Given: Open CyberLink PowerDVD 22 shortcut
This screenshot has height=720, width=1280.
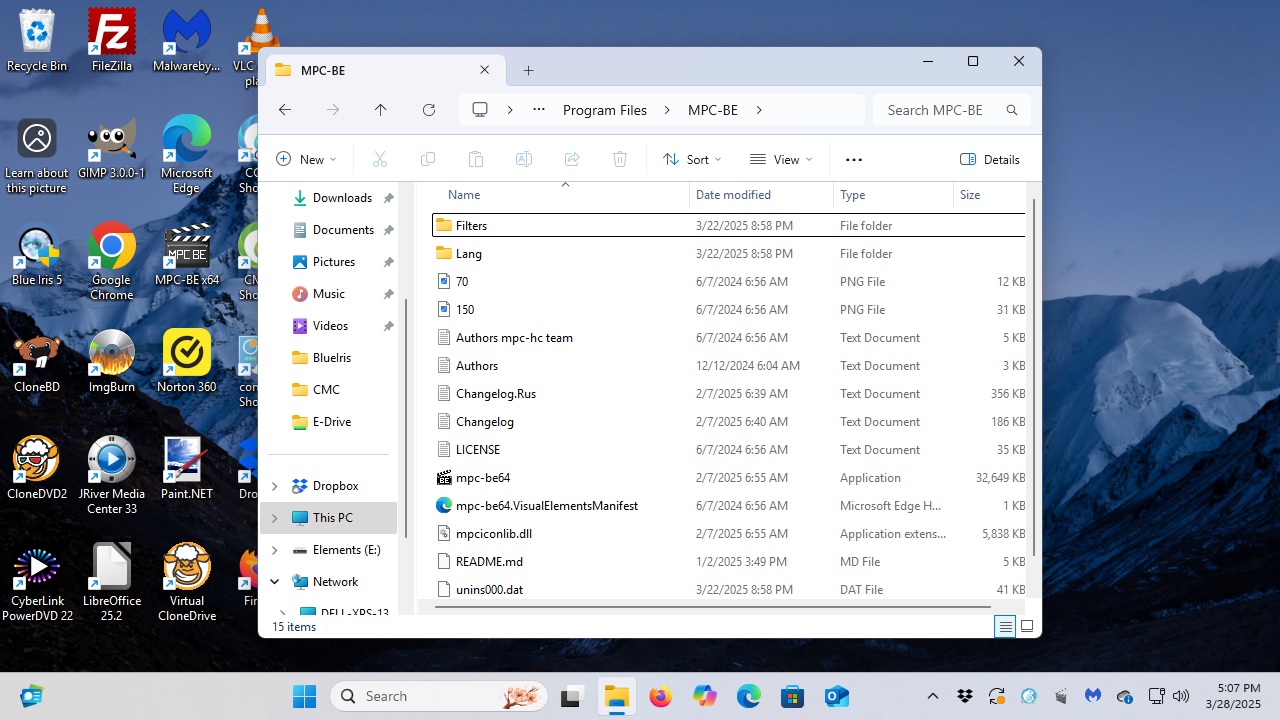Looking at the screenshot, I should (37, 583).
